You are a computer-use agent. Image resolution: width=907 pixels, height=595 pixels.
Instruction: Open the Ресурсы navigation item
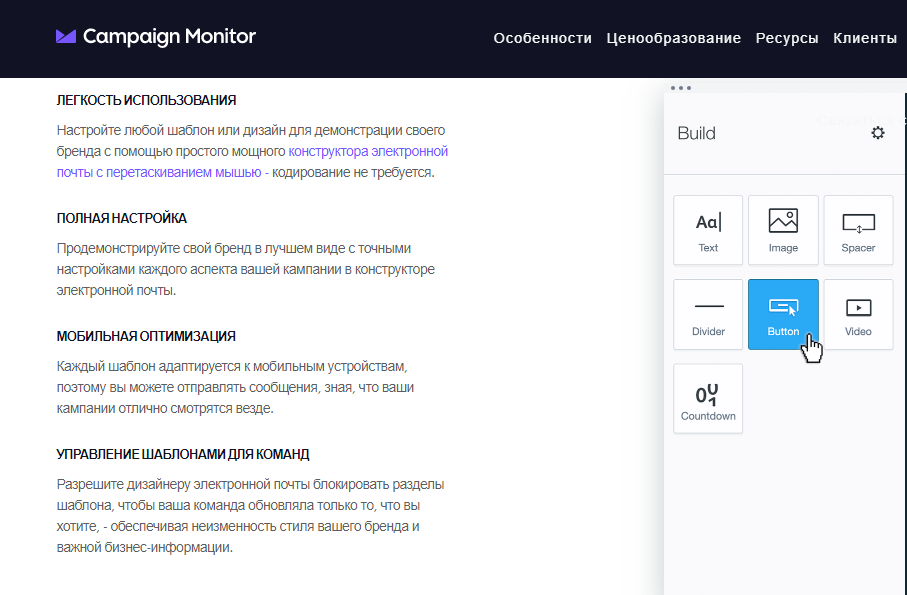787,38
